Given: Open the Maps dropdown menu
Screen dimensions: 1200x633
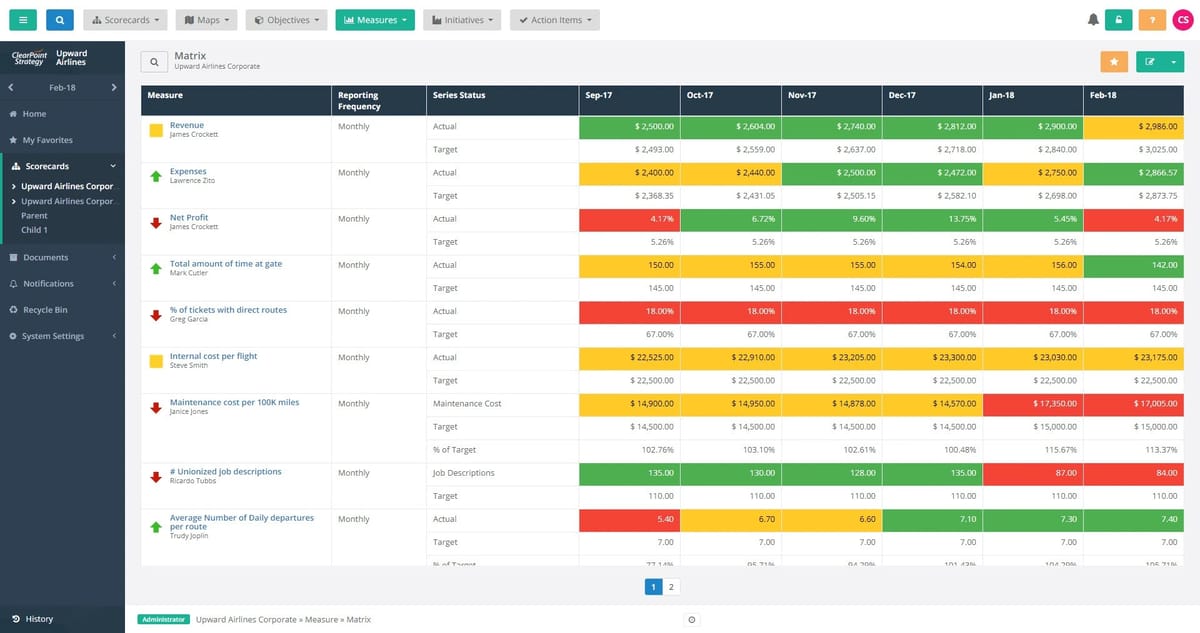Looking at the screenshot, I should [208, 20].
